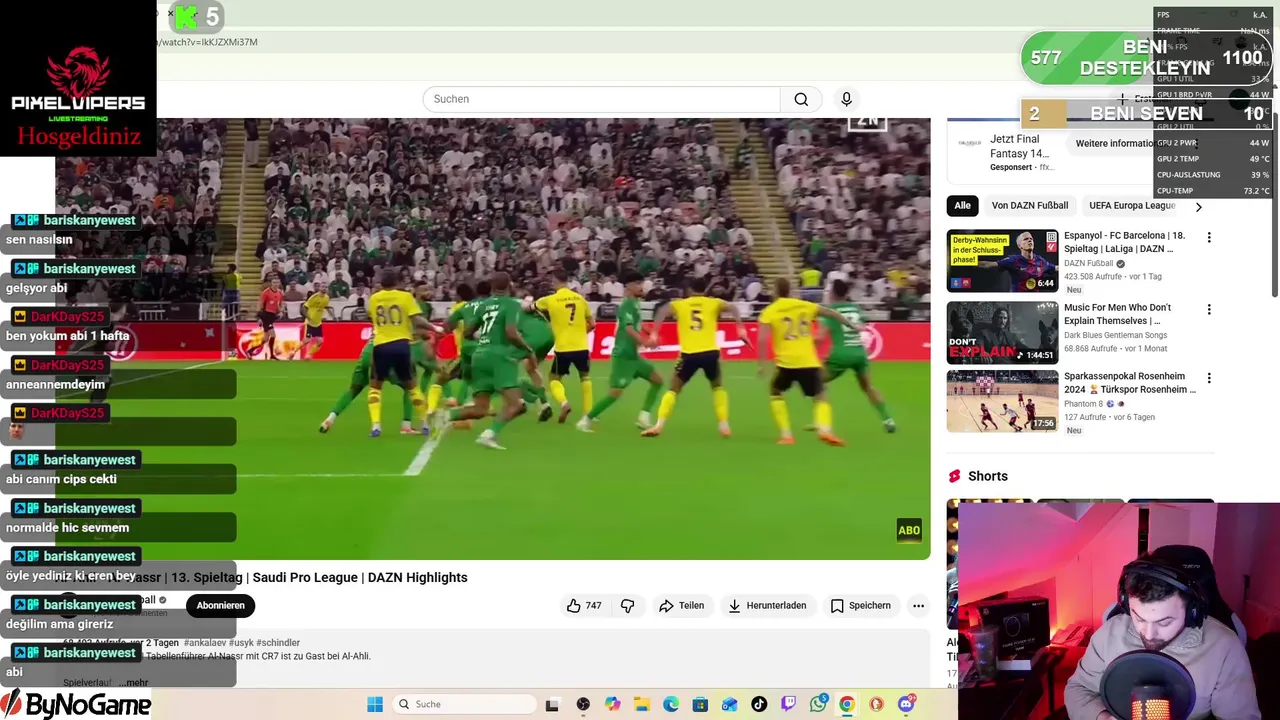Viewport: 1280px width, 720px height.
Task: Launch Copilot from the taskbar
Action: coord(612,704)
